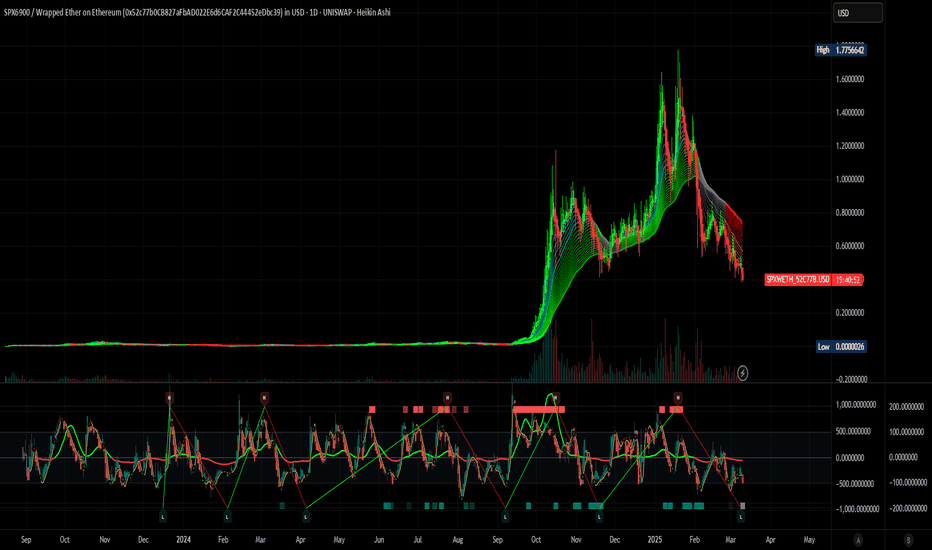Select the L marker below November 2024
The image size is (932, 550).
(599, 517)
